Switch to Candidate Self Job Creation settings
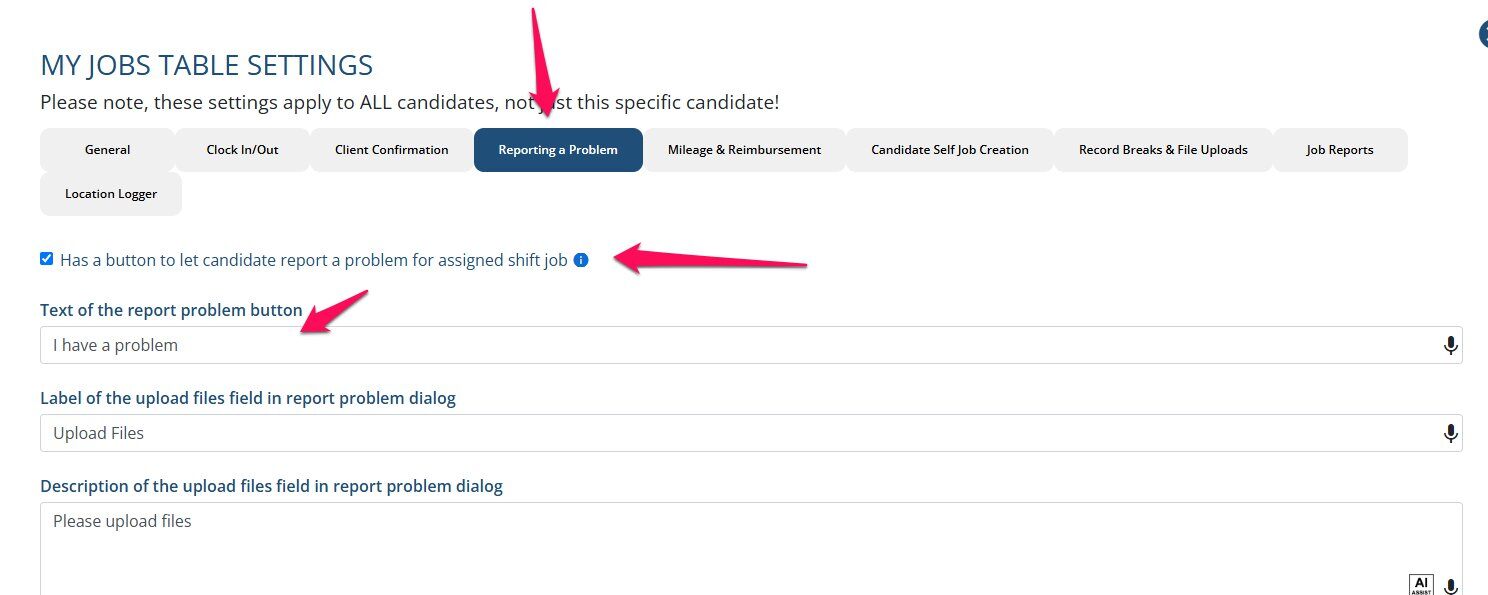The width and height of the screenshot is (1488, 595). point(948,149)
